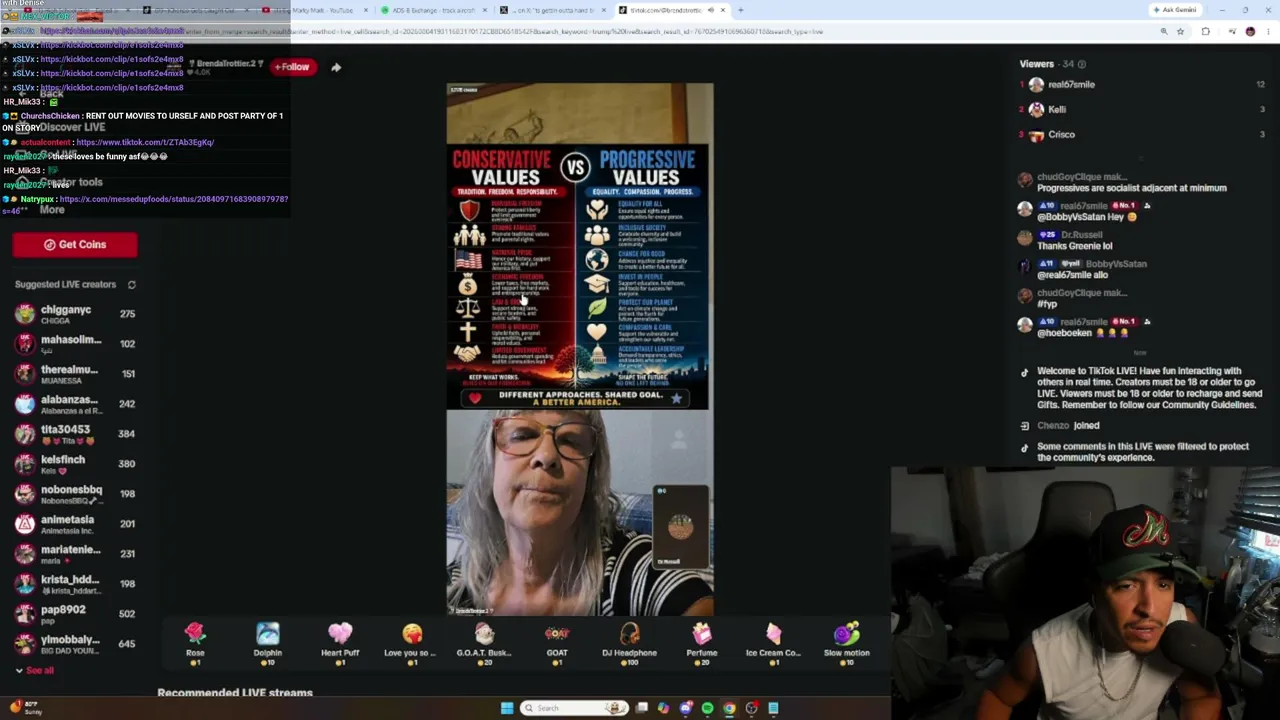Click the '#fyp' chat comment
1280x720 pixels.
(x=1047, y=304)
